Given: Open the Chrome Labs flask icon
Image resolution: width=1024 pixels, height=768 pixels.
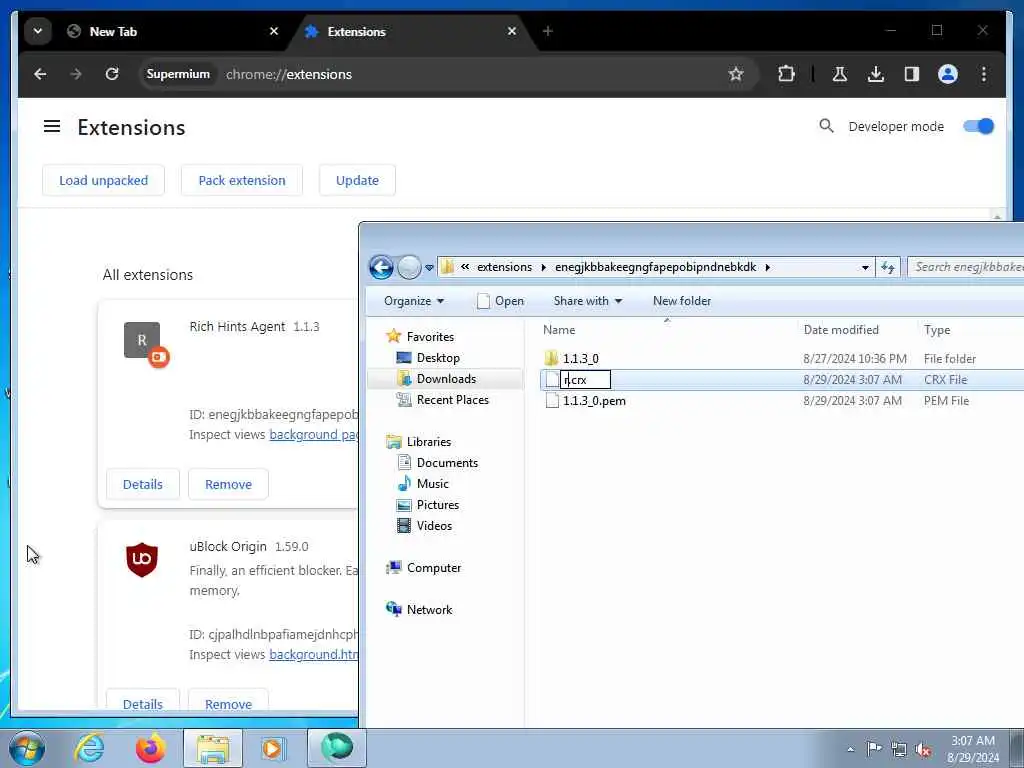Looking at the screenshot, I should 840,74.
